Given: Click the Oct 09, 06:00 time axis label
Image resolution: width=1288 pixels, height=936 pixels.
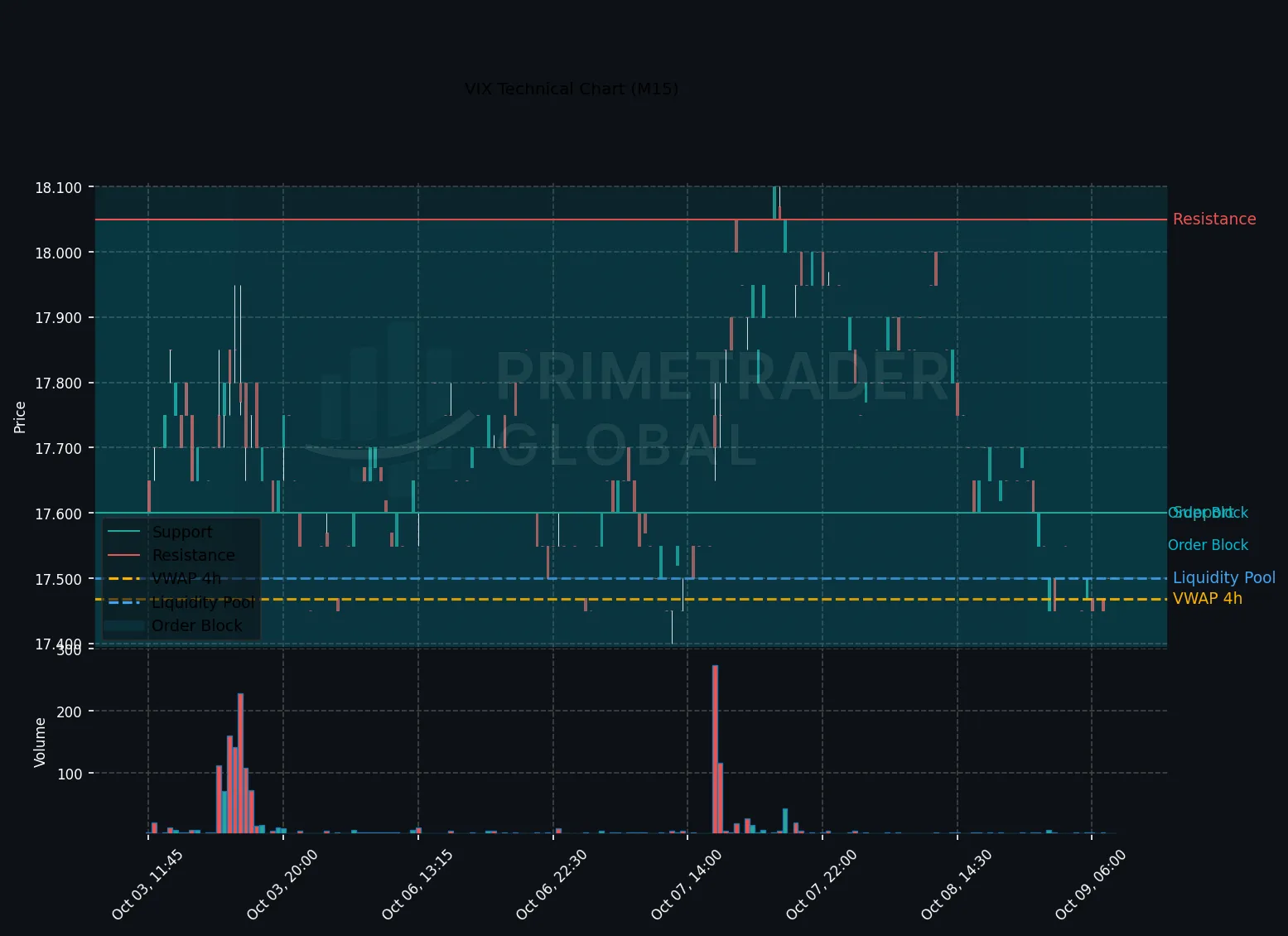Looking at the screenshot, I should (1091, 884).
